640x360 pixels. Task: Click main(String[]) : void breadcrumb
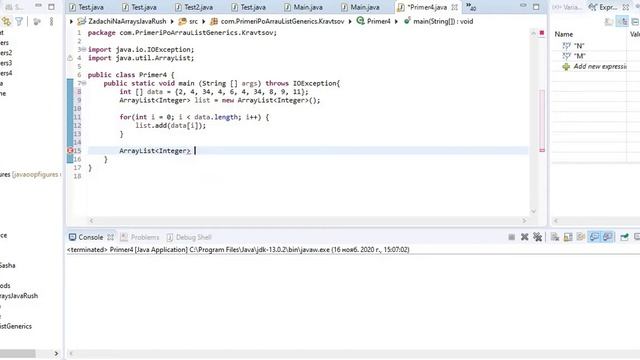438,21
